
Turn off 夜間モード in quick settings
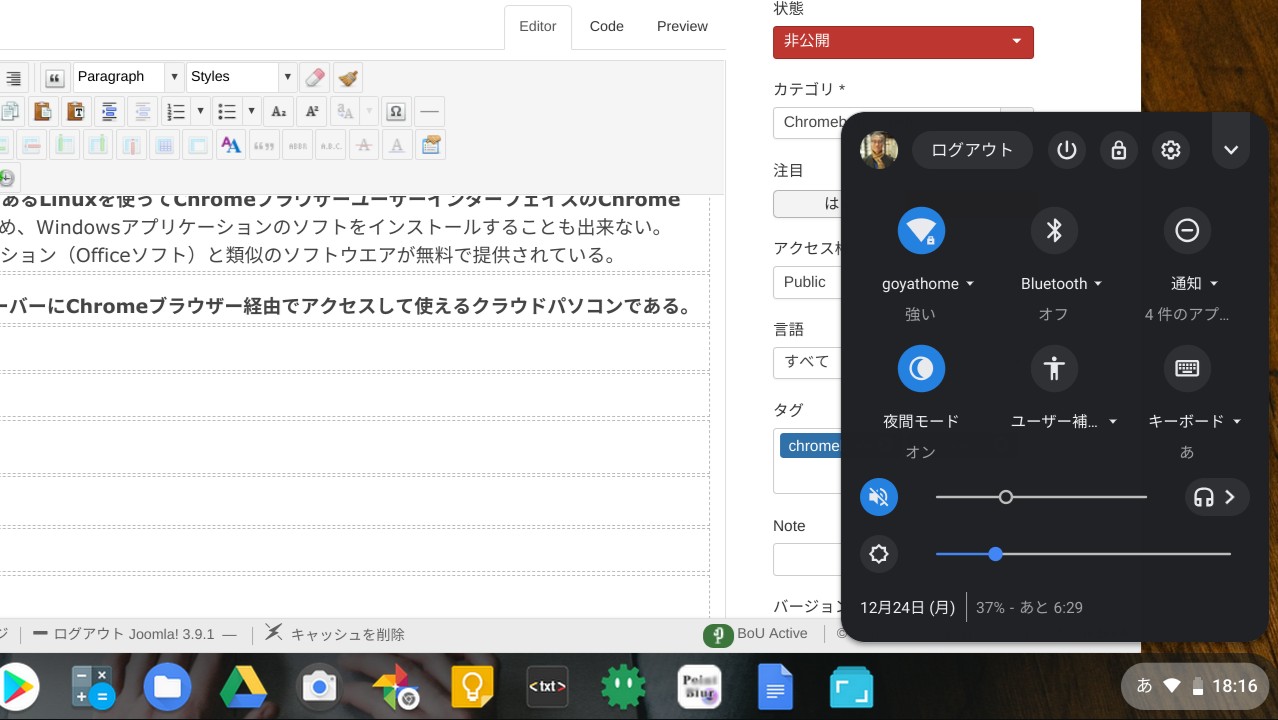coord(921,368)
